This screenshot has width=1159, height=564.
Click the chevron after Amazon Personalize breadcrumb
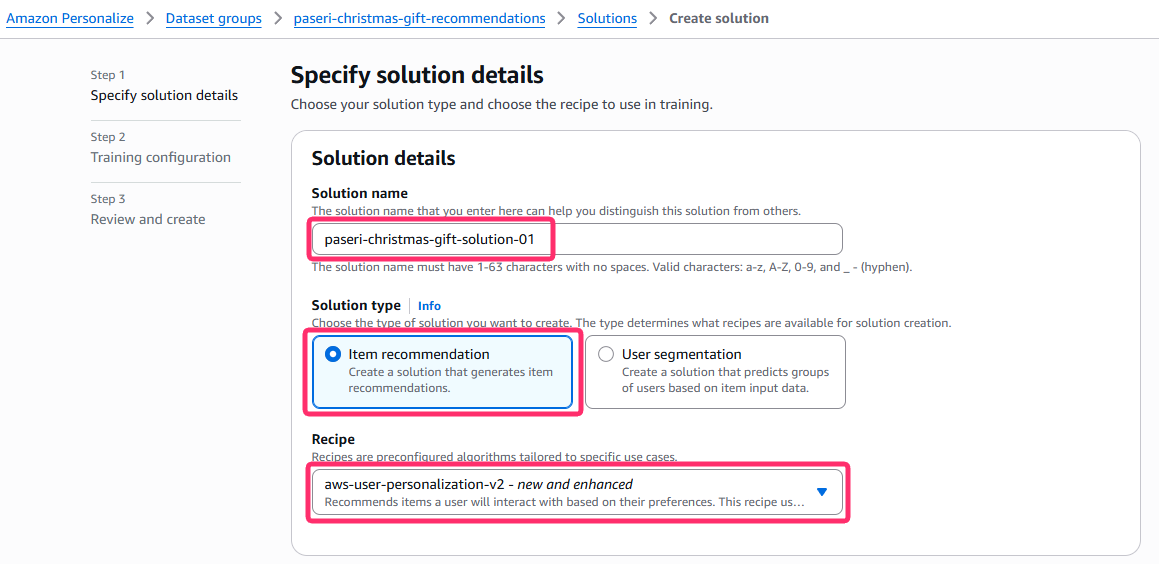[x=149, y=19]
